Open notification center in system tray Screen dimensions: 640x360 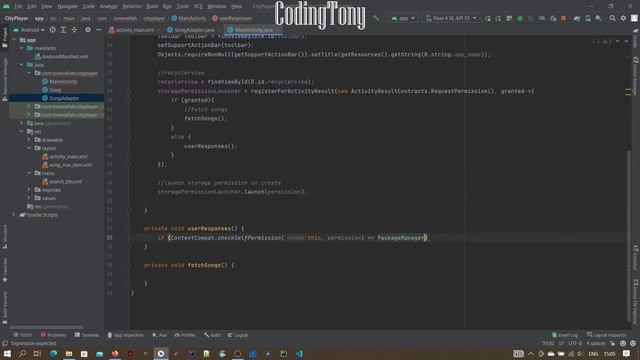627,353
